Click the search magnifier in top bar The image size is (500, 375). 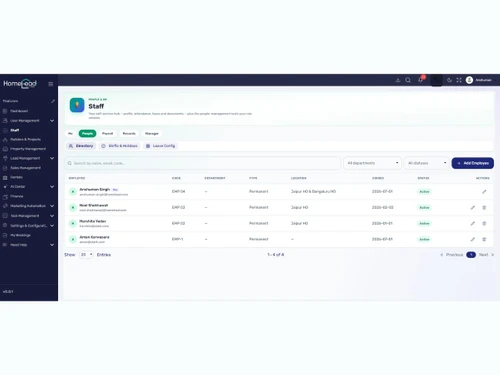click(x=408, y=80)
